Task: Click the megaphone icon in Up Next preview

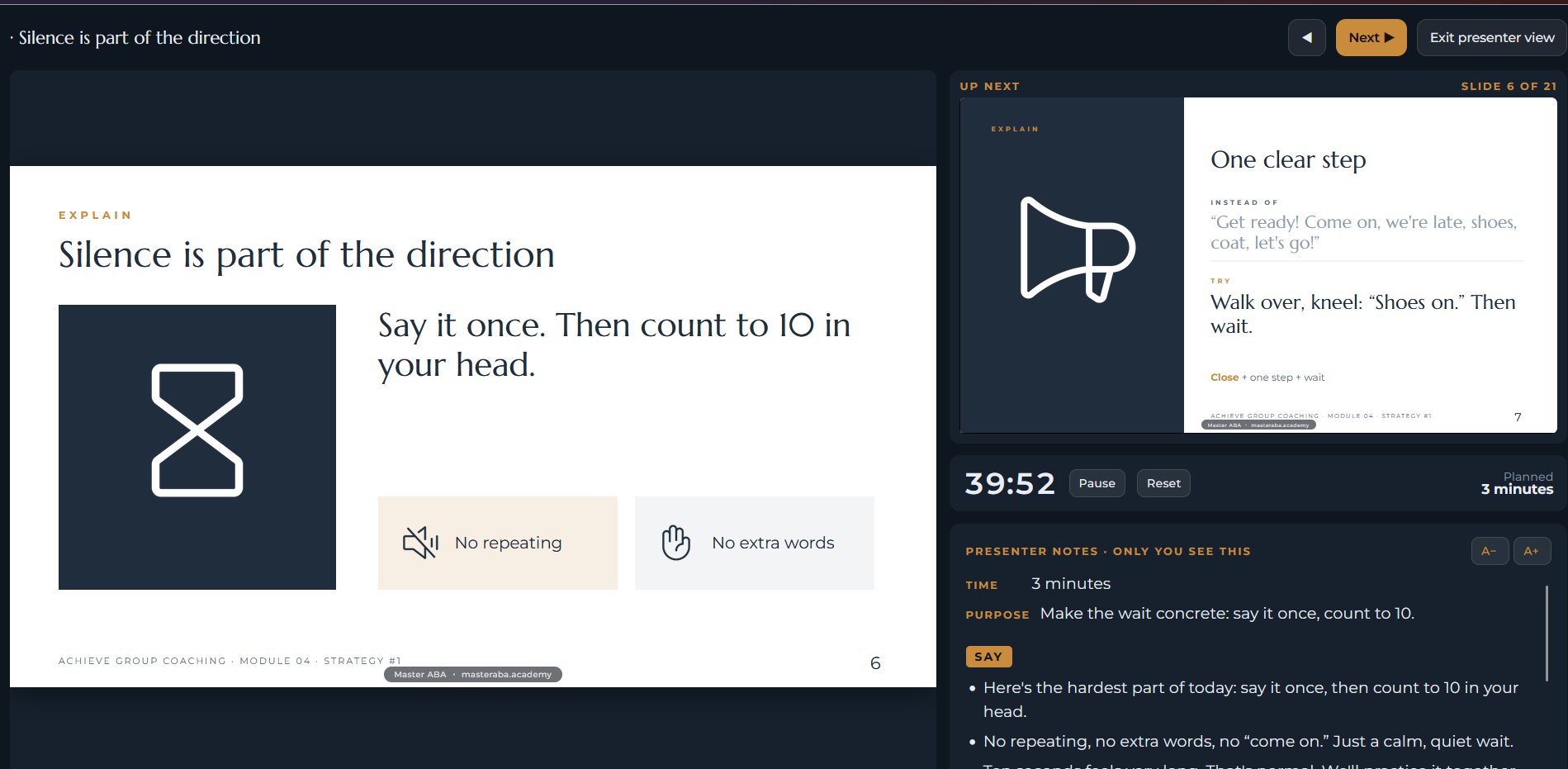Action: 1077,249
